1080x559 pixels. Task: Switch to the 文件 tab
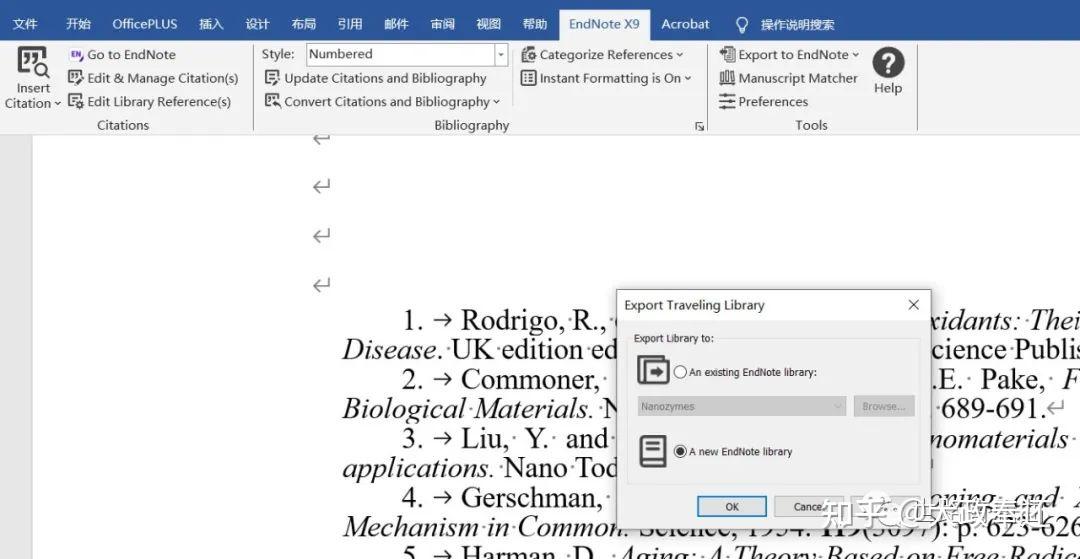[x=25, y=24]
